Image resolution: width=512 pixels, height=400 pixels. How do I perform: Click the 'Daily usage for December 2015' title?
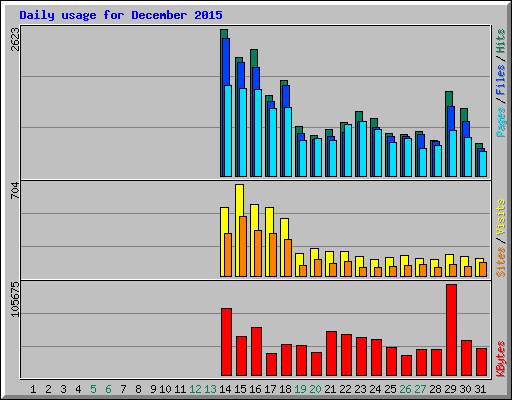121,15
